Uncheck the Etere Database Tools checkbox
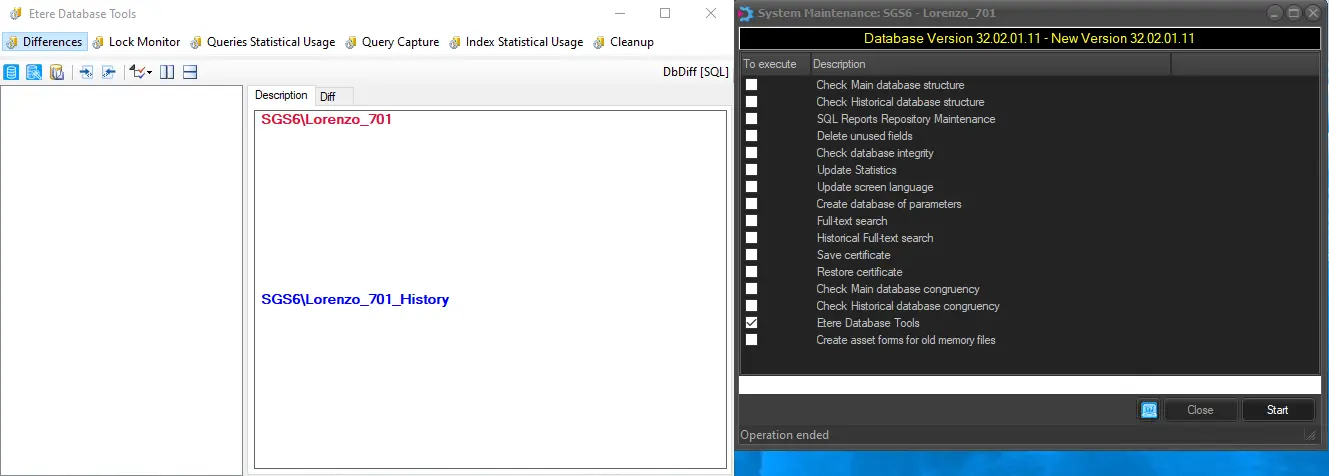 (751, 323)
